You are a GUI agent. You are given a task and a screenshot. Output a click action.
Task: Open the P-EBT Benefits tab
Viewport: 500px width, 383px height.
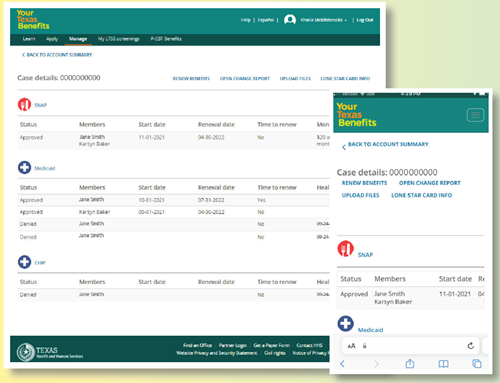click(166, 39)
